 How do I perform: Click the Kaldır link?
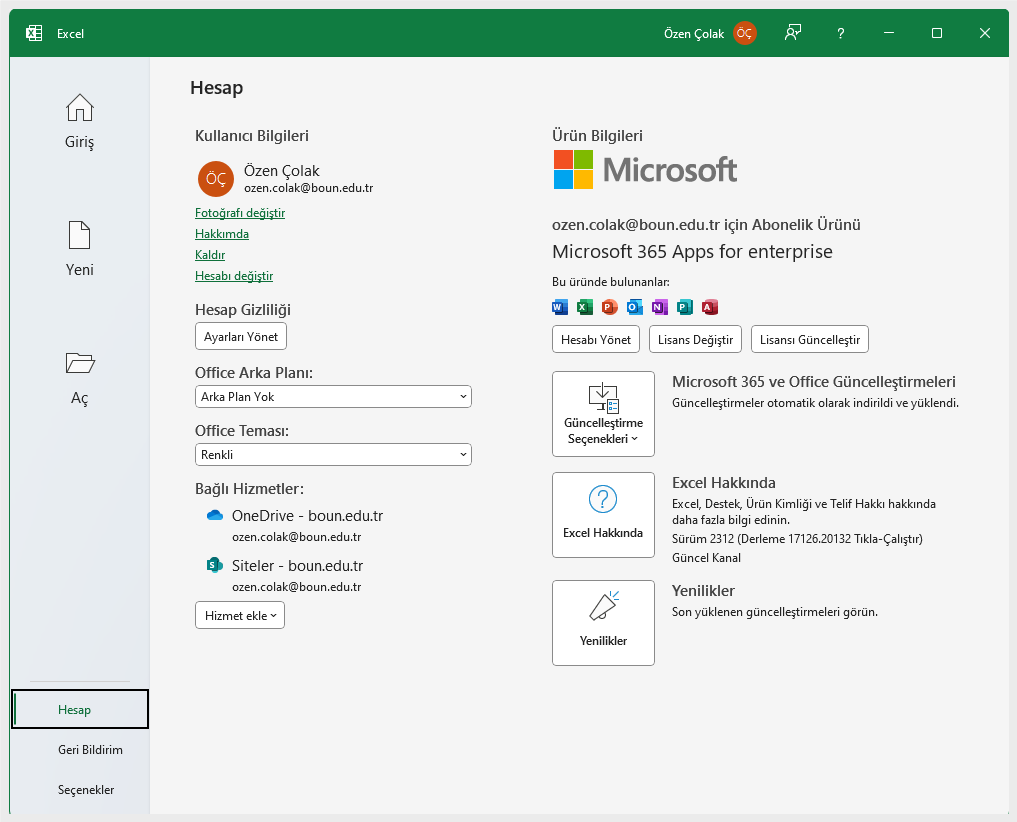click(x=210, y=255)
